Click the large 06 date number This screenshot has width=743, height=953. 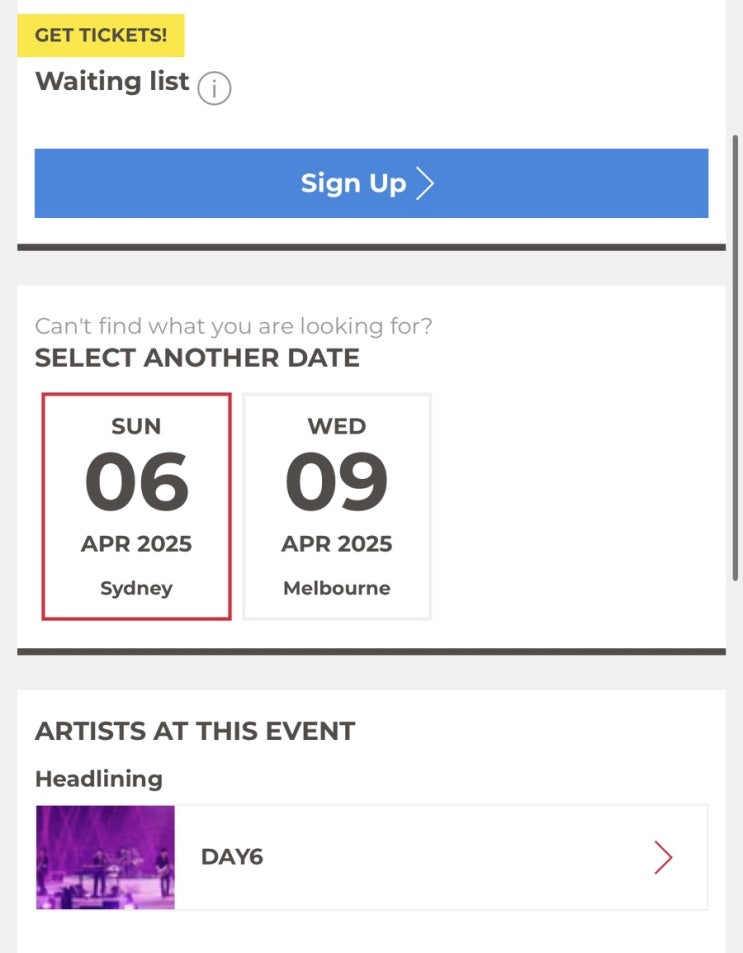click(137, 483)
